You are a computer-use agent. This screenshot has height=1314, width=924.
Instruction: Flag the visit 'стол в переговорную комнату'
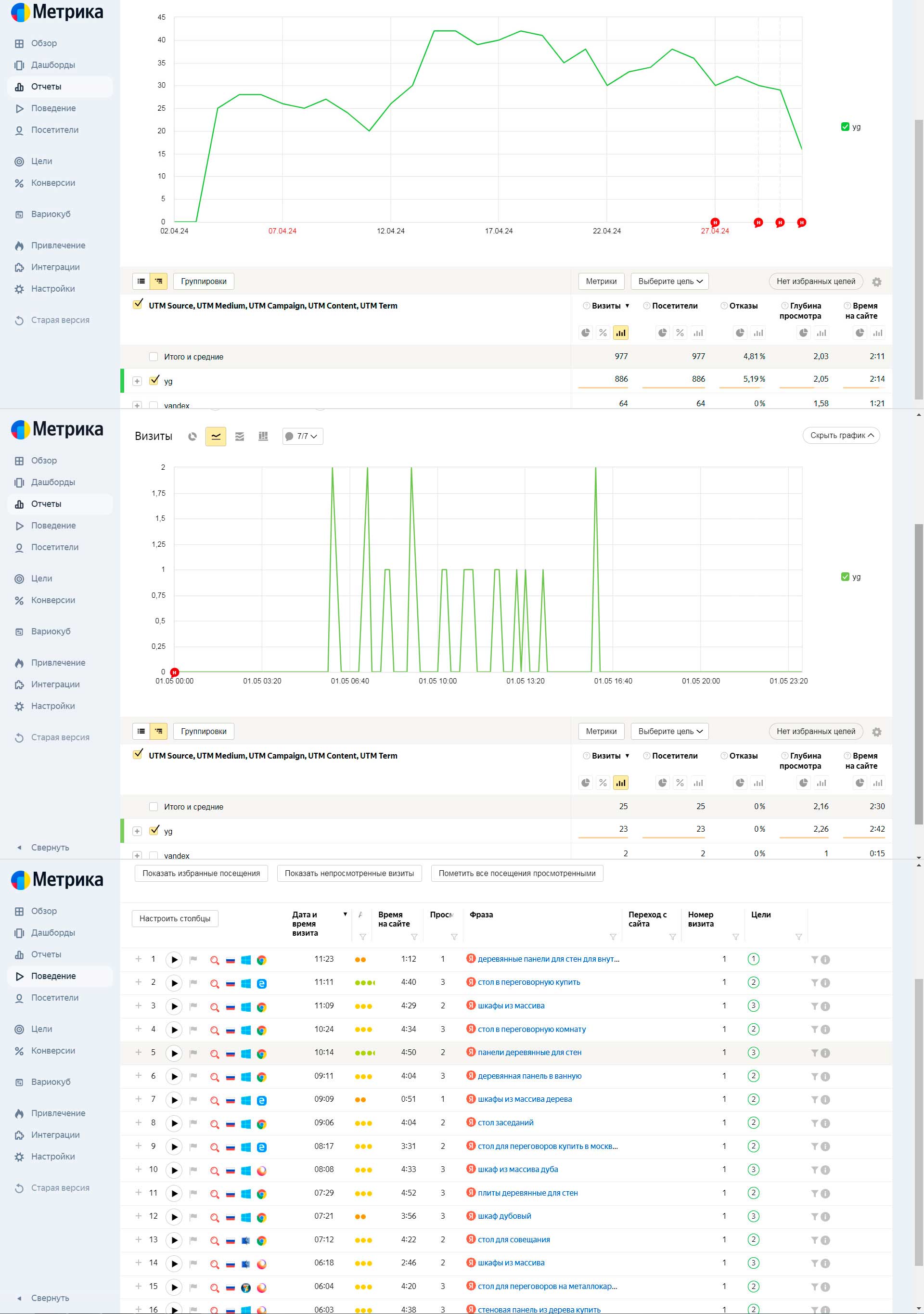[x=193, y=1030]
